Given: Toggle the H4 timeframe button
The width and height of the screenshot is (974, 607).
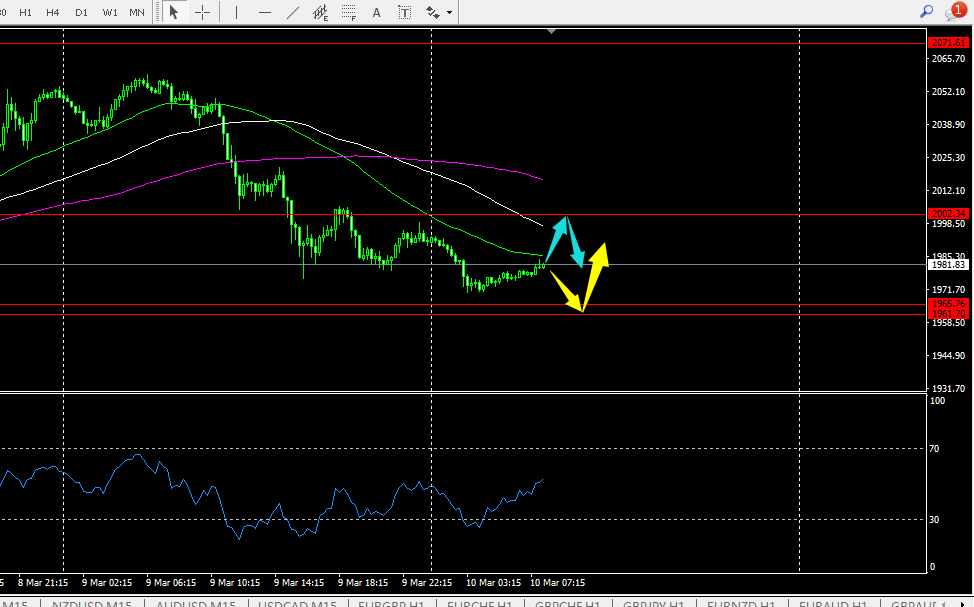Looking at the screenshot, I should pos(54,12).
